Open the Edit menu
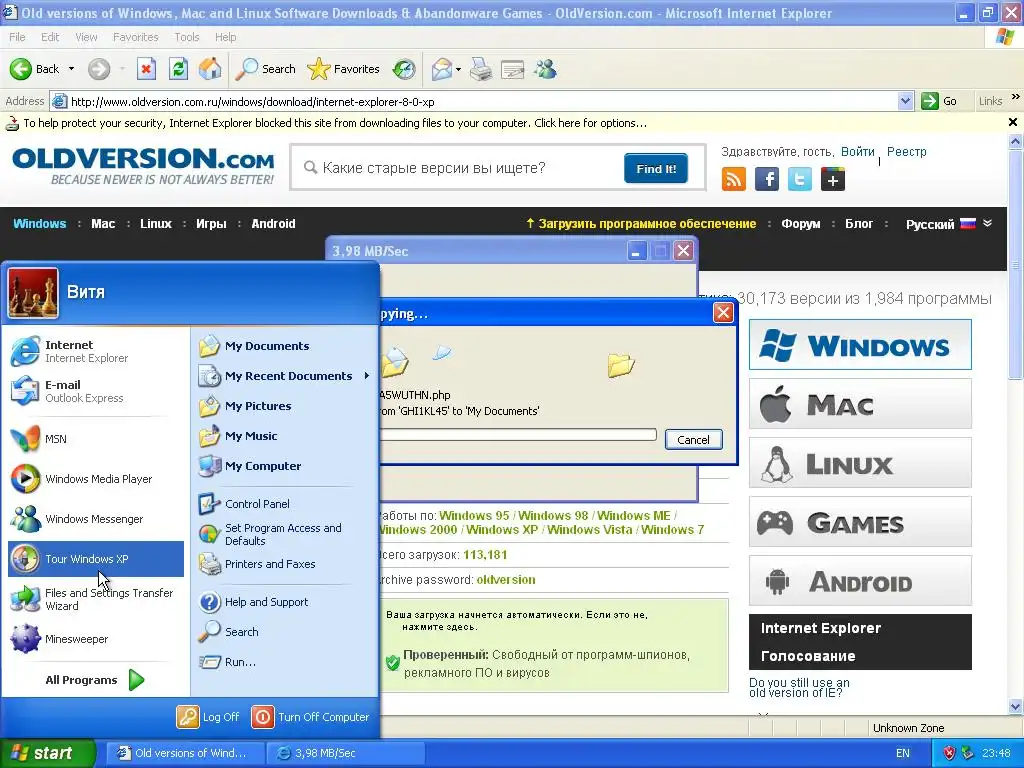The height and width of the screenshot is (768, 1024). click(x=50, y=37)
